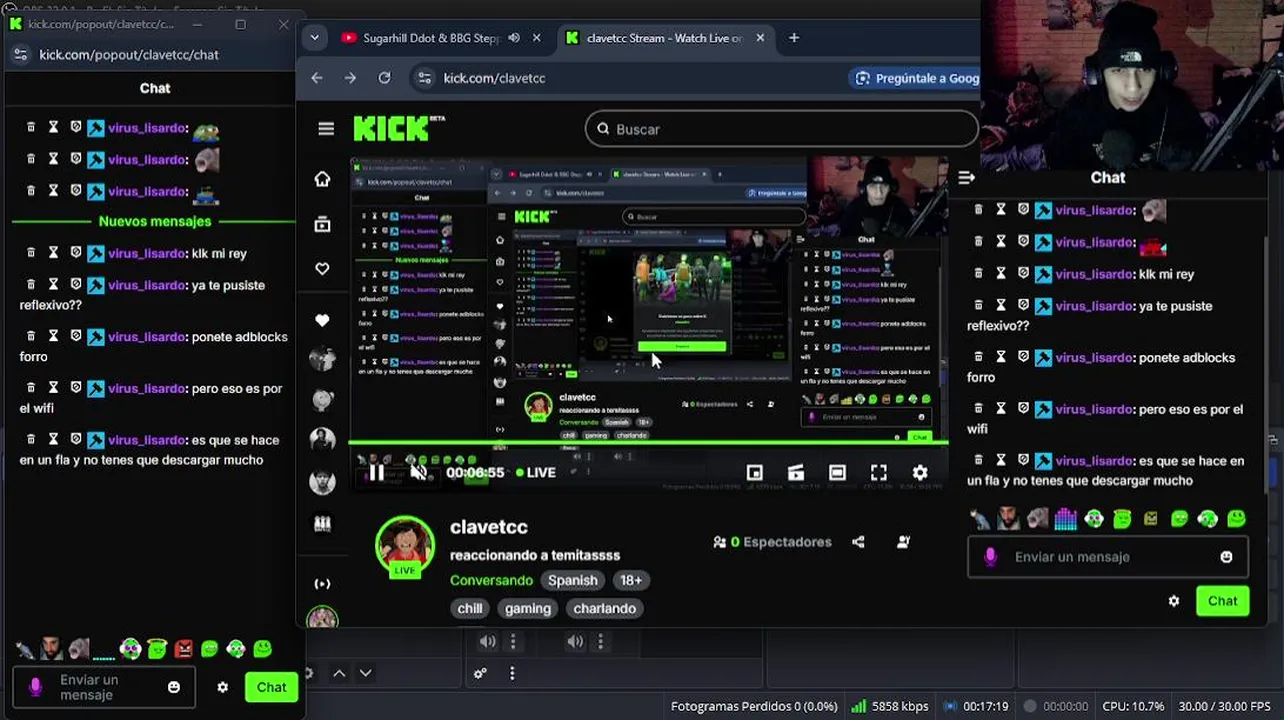Open the Kick hamburger menu in main window
Image resolution: width=1284 pixels, height=720 pixels.
(x=326, y=129)
